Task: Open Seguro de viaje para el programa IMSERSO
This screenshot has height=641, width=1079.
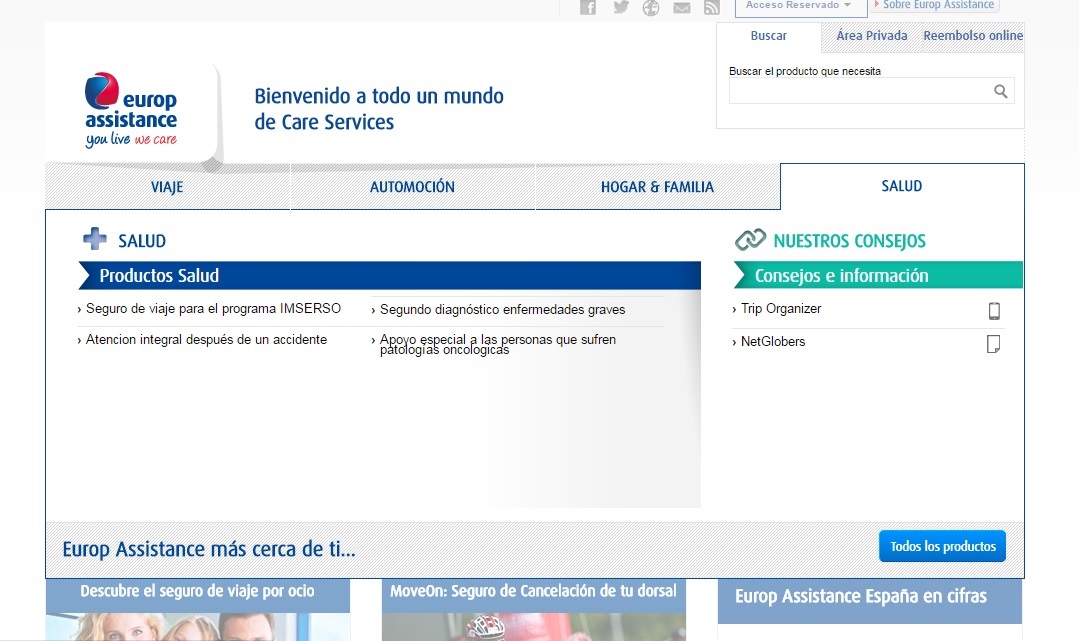Action: [213, 308]
